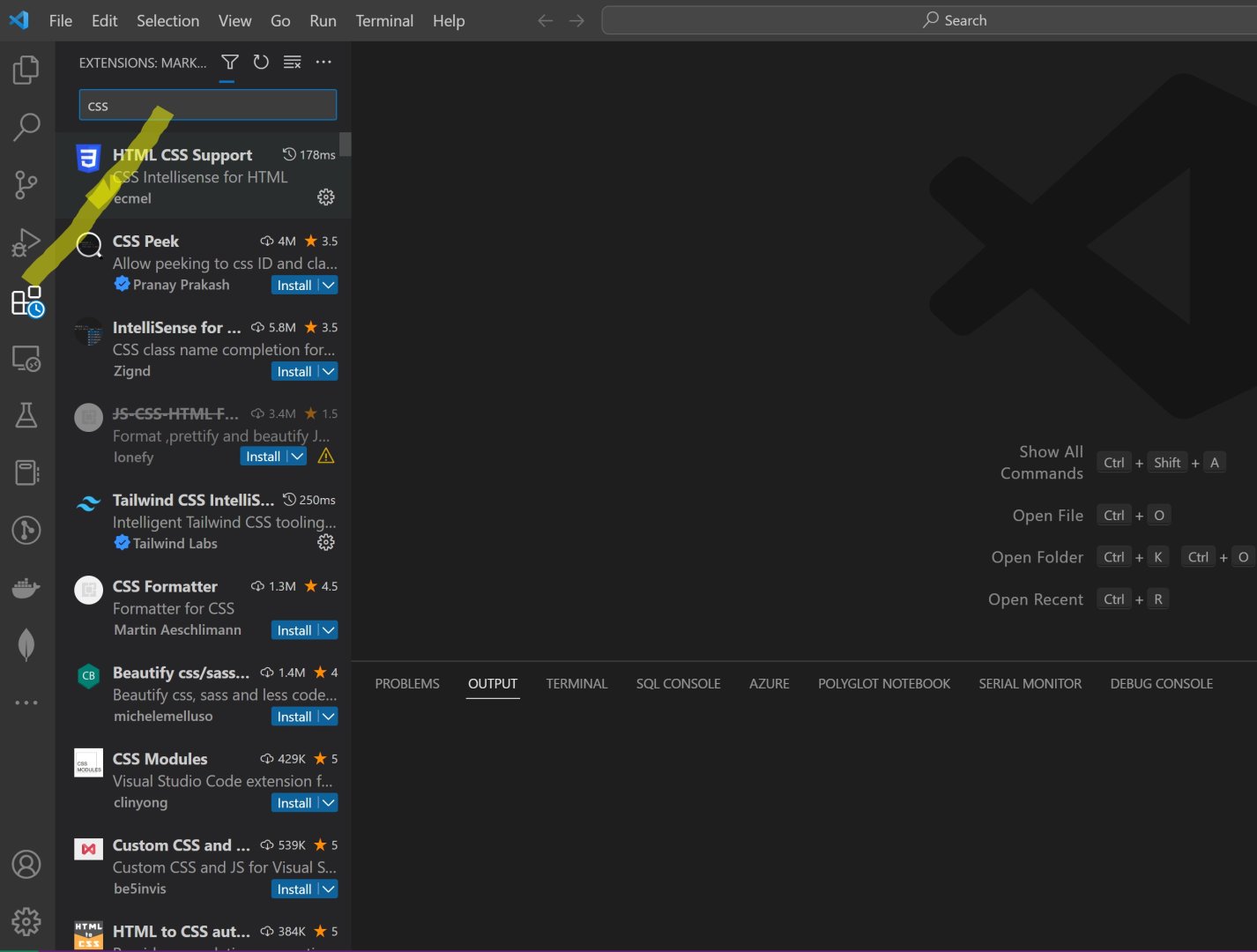The width and height of the screenshot is (1257, 952).
Task: Click the VS Code logo icon
Action: [x=19, y=20]
